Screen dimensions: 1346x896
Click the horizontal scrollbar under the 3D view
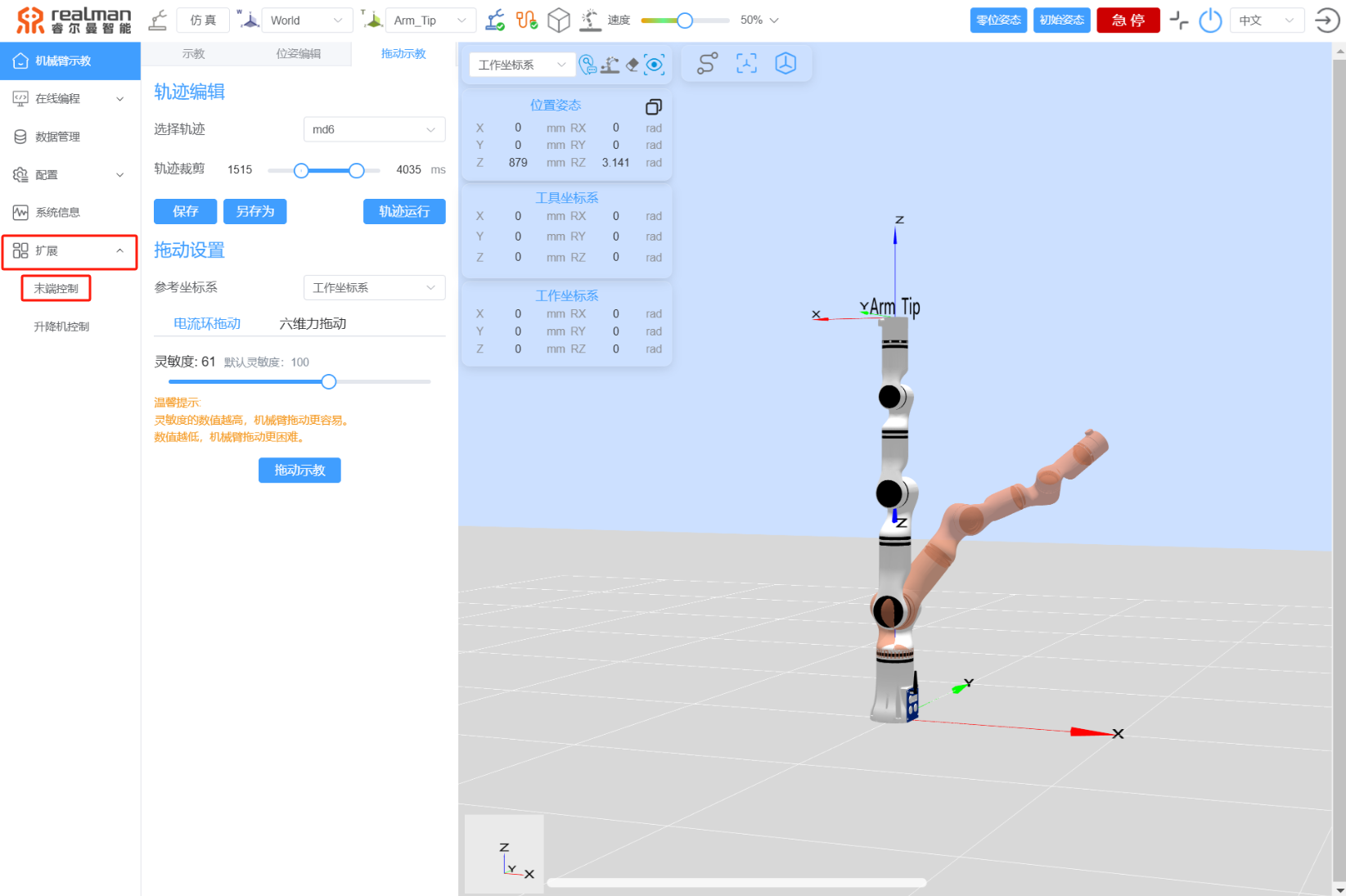tap(736, 883)
